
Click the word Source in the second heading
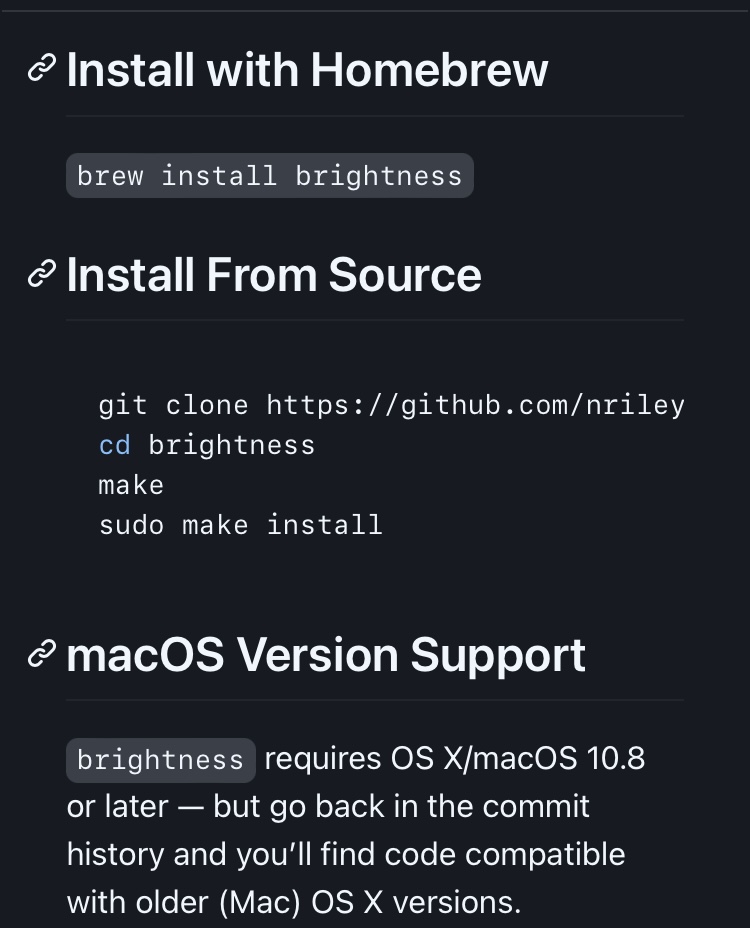point(405,275)
